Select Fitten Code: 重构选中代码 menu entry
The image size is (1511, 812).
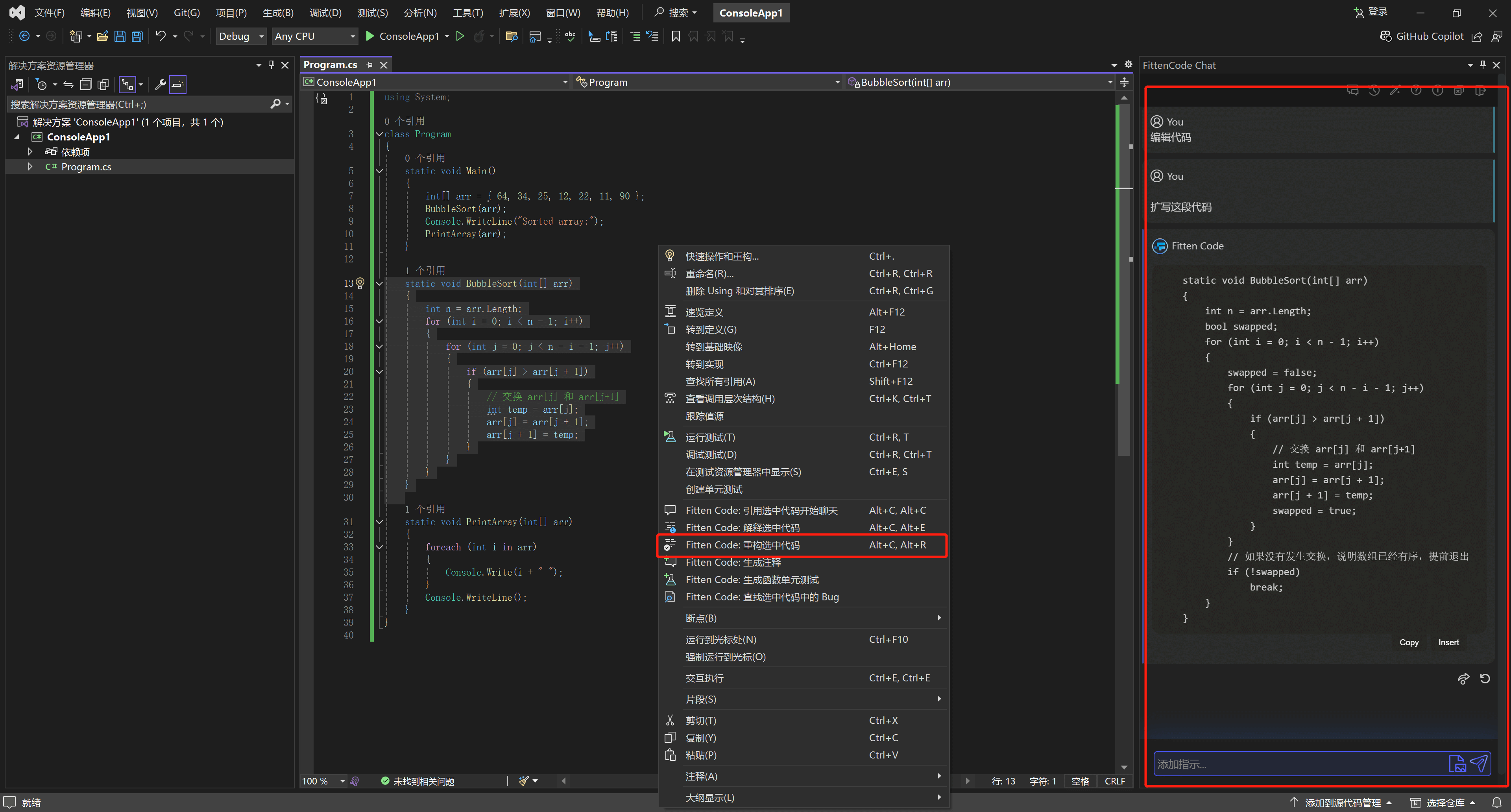(x=742, y=544)
